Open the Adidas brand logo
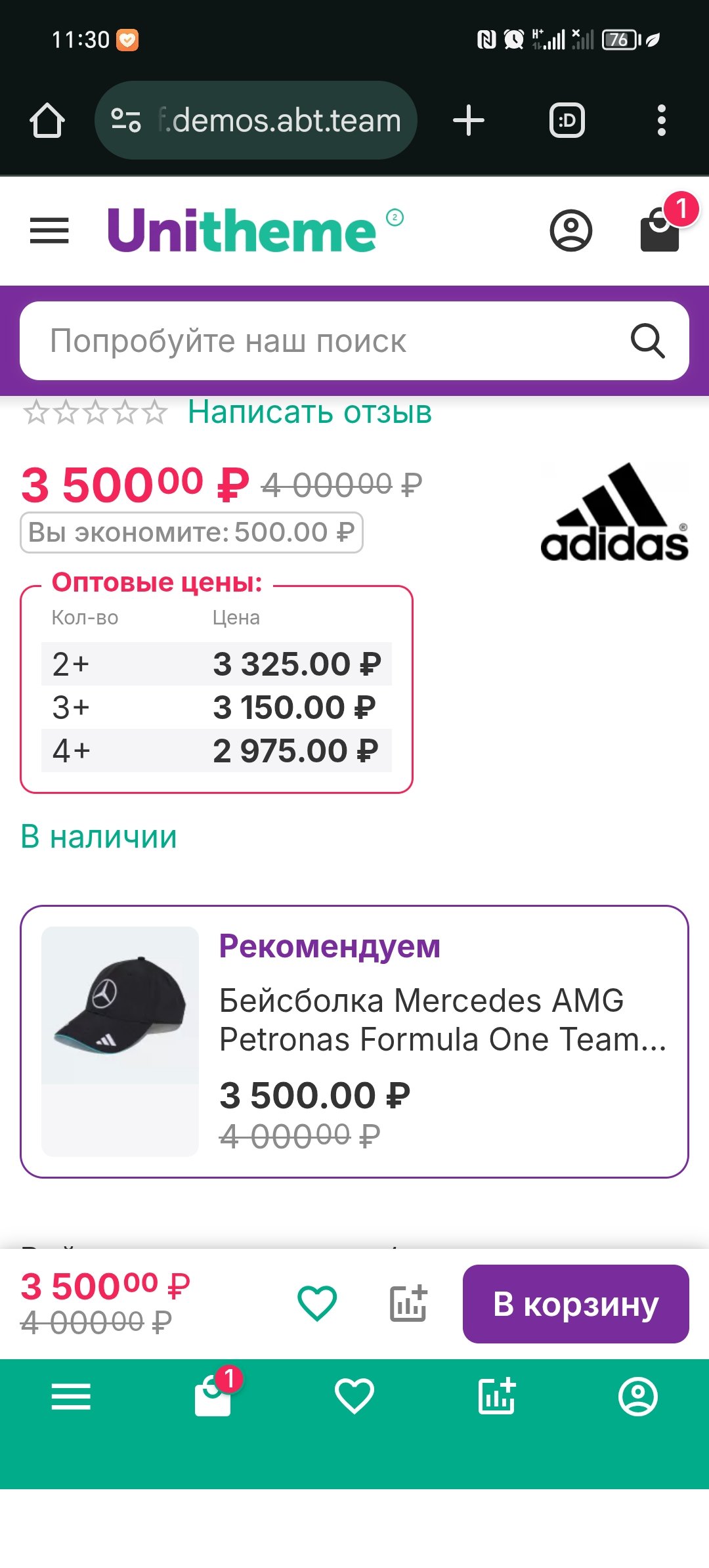 coord(614,512)
